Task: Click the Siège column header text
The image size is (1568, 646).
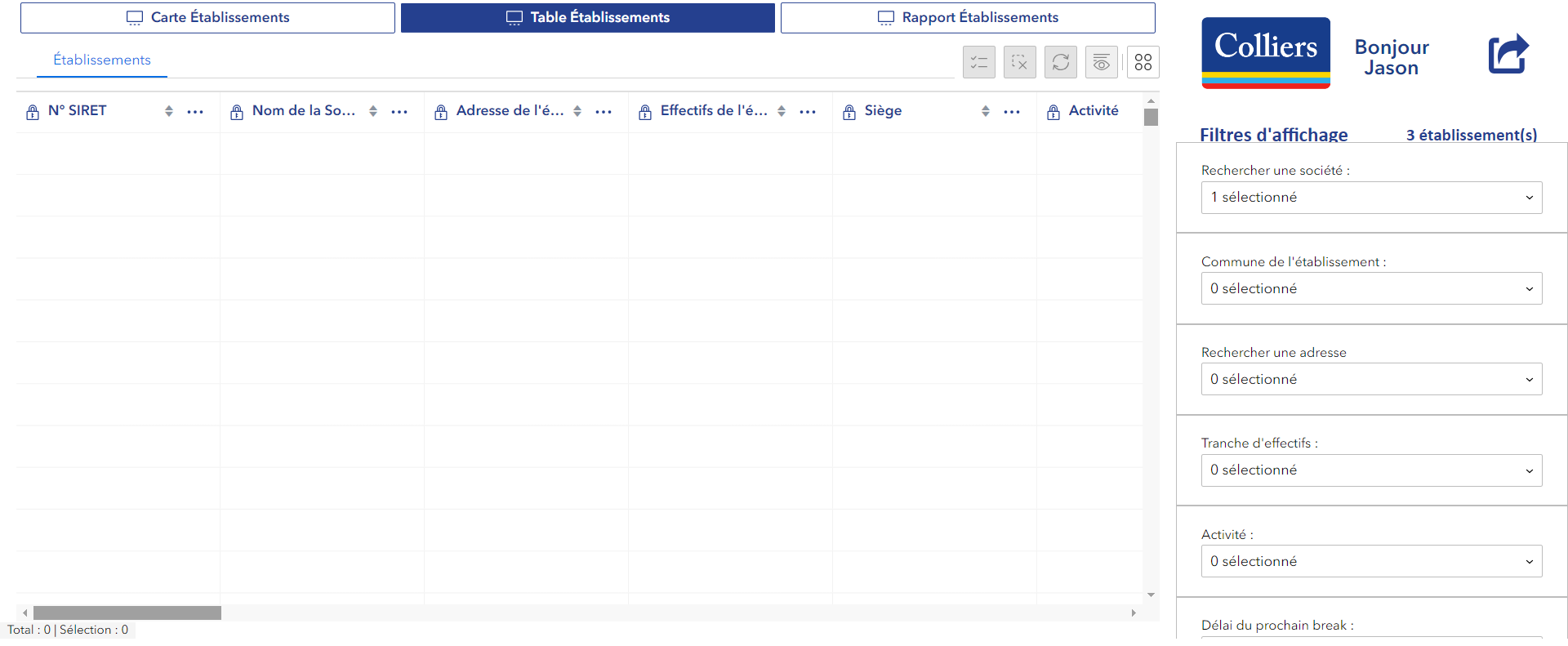Action: coord(883,110)
